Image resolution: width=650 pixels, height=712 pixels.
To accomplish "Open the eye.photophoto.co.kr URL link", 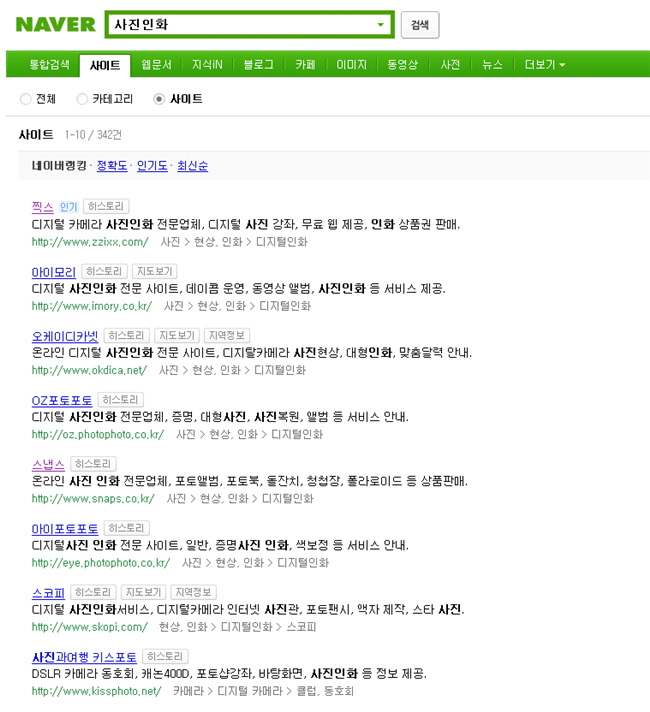I will [101, 563].
